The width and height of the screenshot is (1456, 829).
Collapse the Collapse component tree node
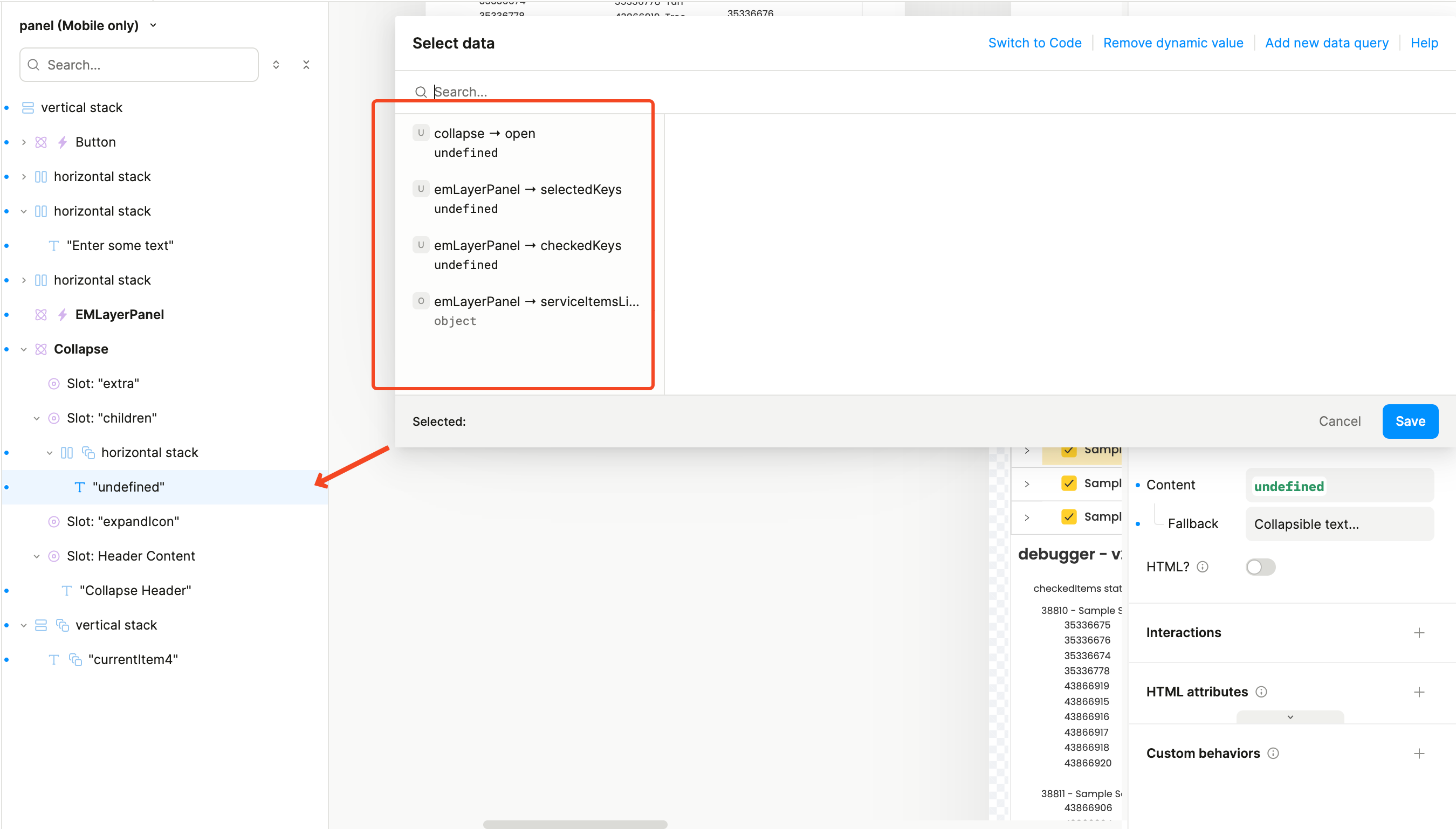(24, 349)
